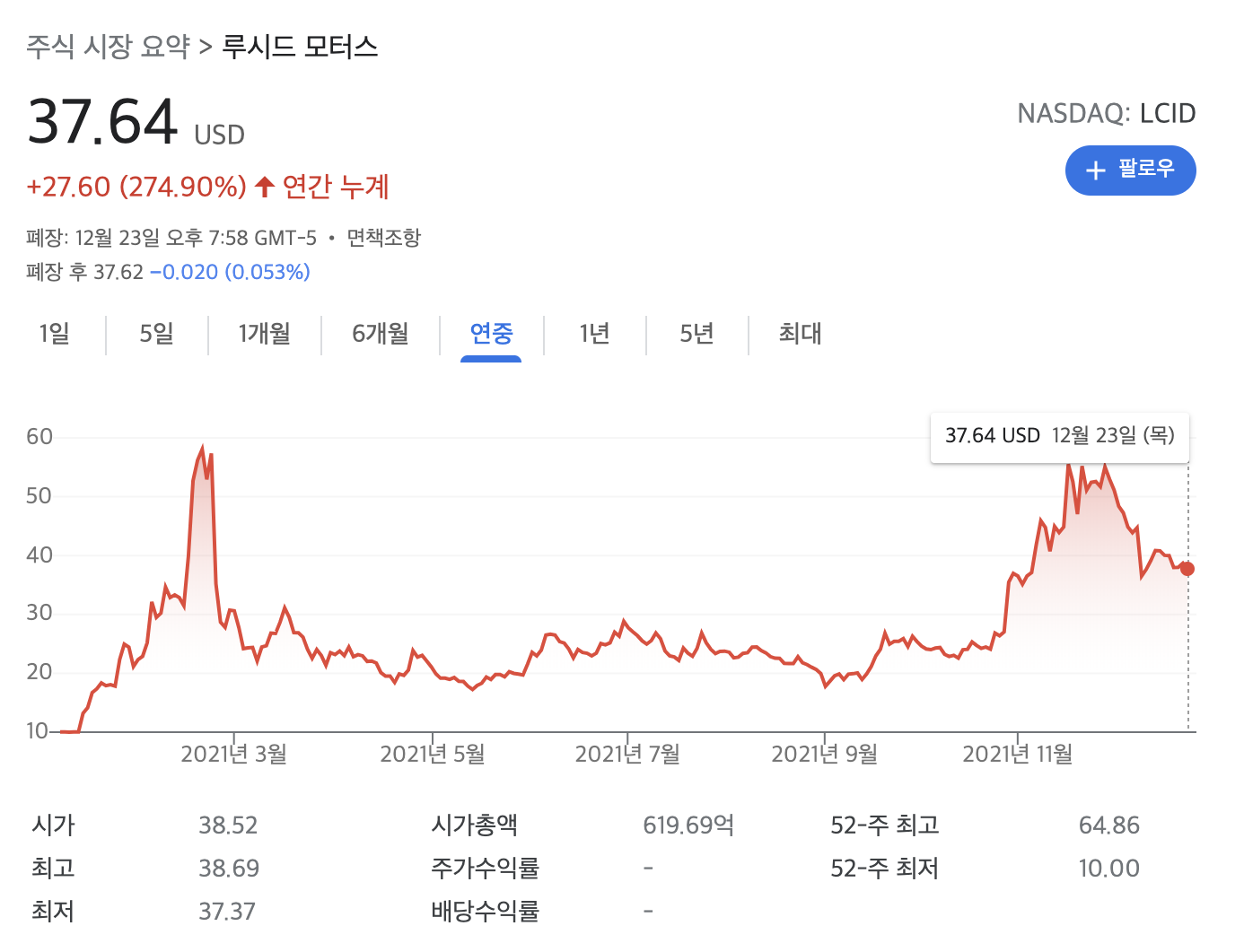Switch to the 6개월 tab
The height and width of the screenshot is (952, 1244).
[x=380, y=334]
